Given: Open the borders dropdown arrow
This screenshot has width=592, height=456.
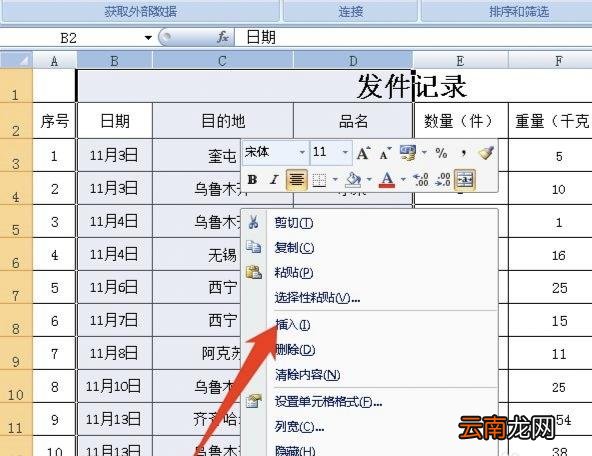Looking at the screenshot, I should (x=335, y=180).
